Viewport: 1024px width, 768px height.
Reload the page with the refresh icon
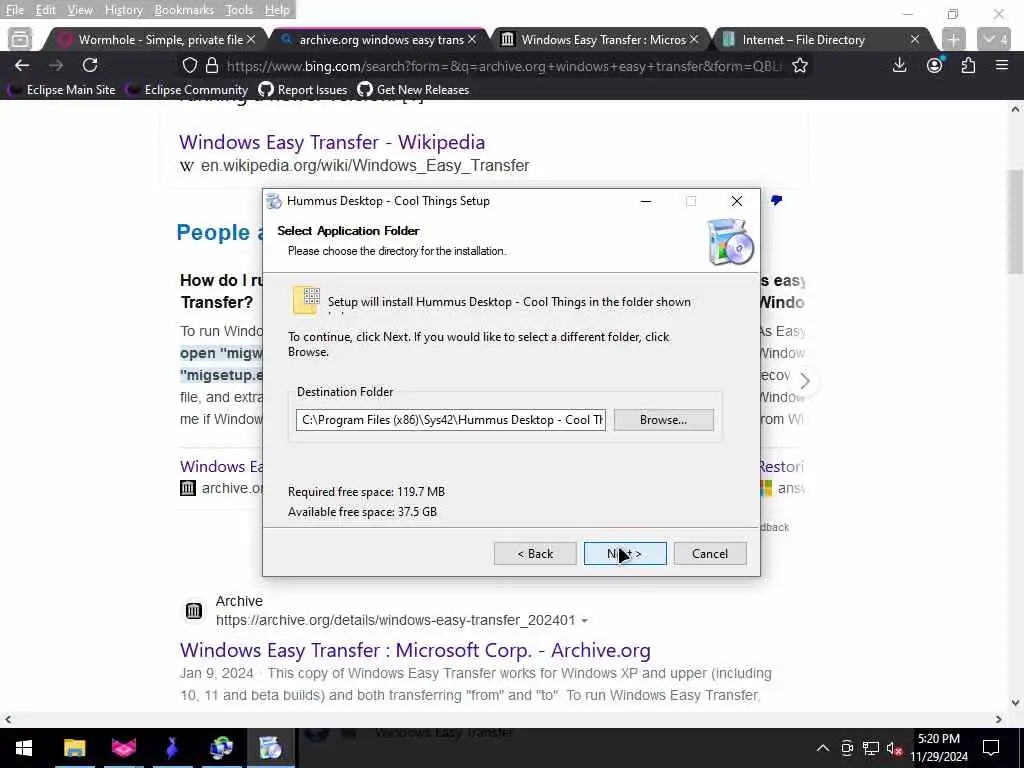90,65
